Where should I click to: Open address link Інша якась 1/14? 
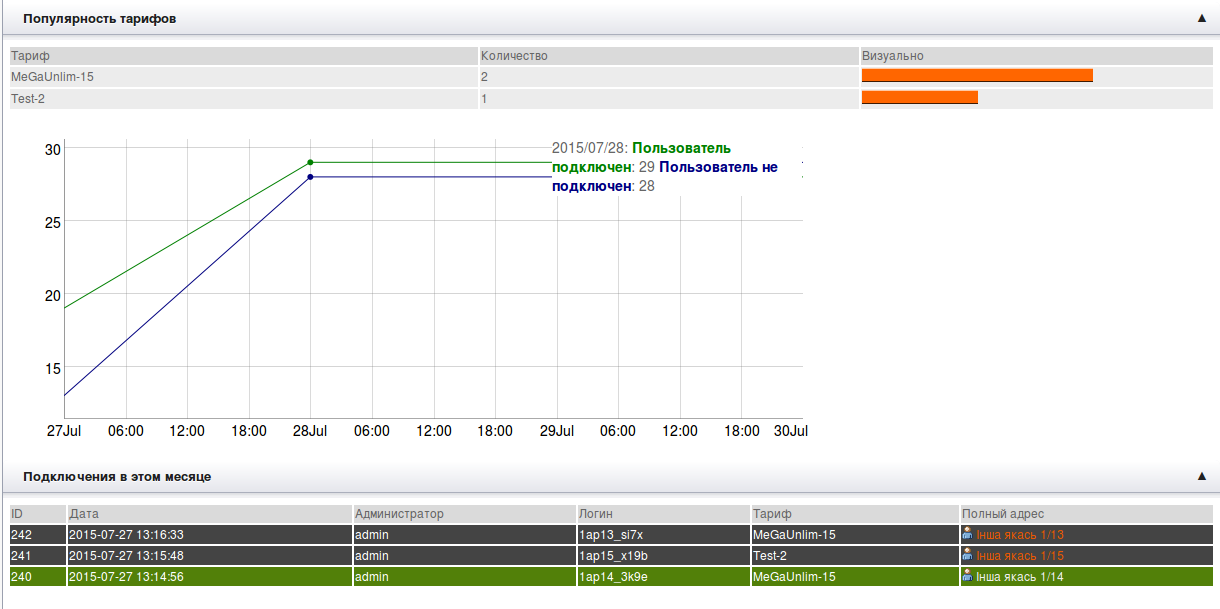point(1020,577)
